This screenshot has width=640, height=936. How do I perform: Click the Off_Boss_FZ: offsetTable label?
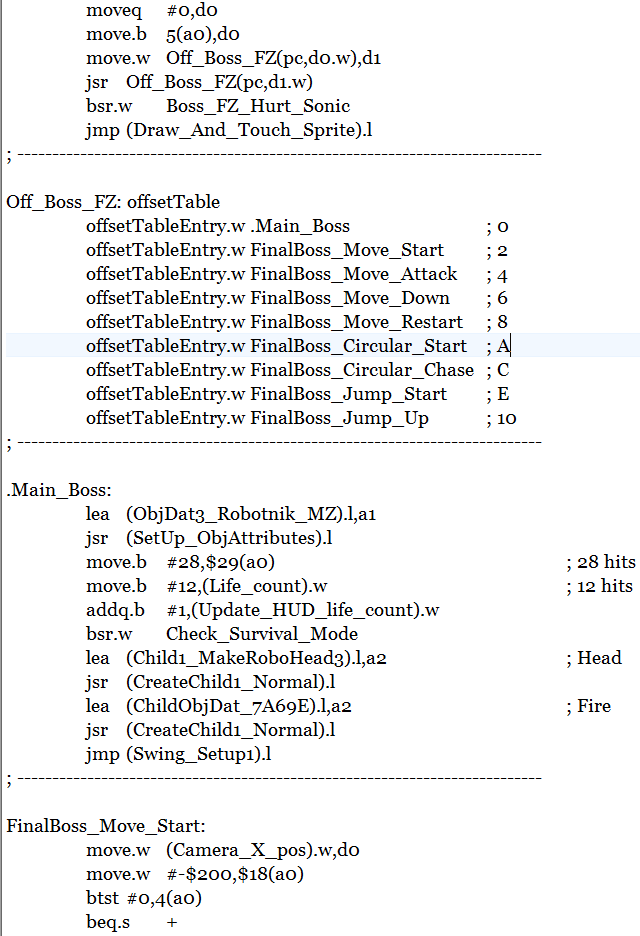[112, 202]
